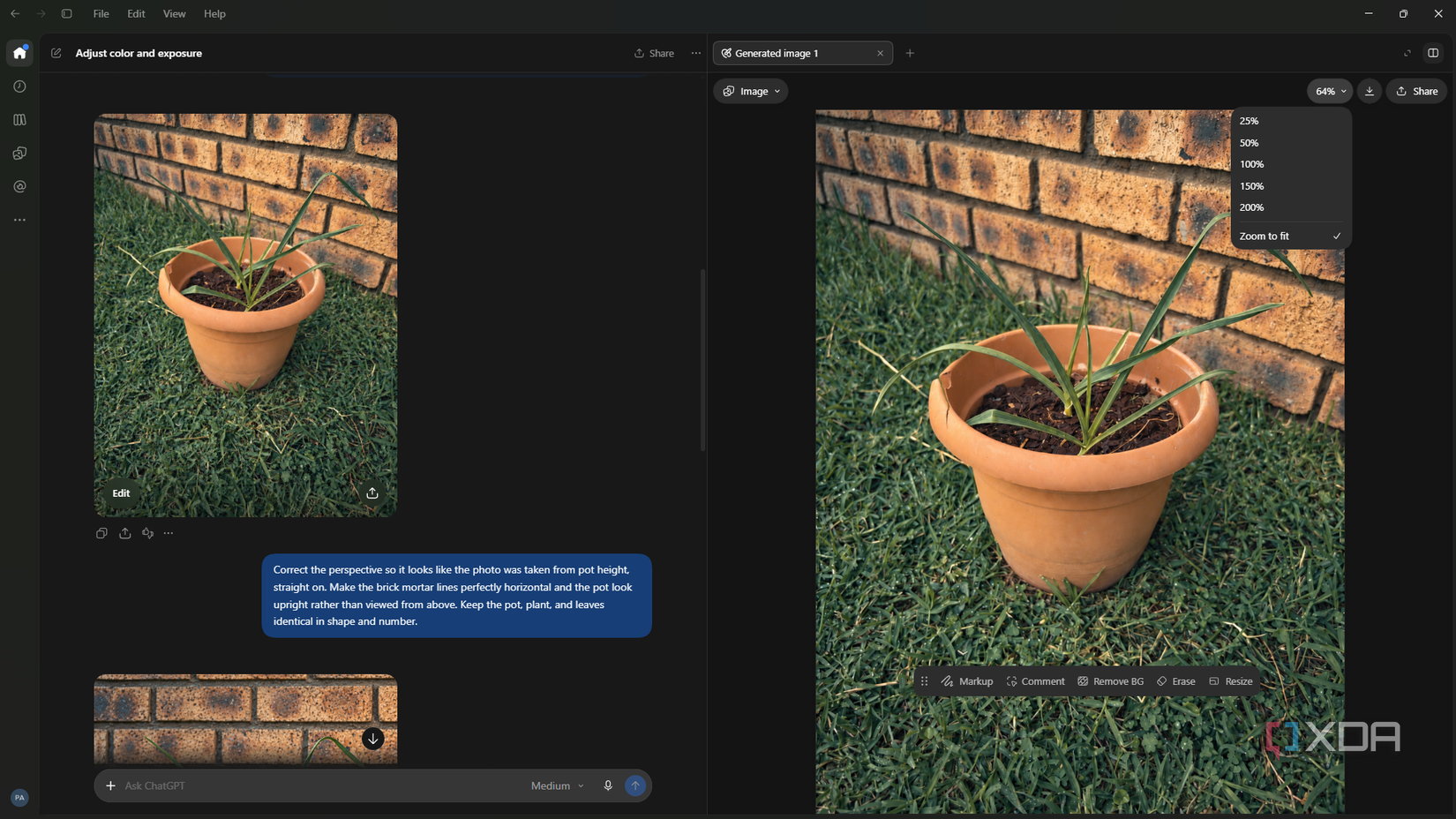This screenshot has width=1456, height=819.
Task: Add attachment with plus icon
Action: coord(110,785)
